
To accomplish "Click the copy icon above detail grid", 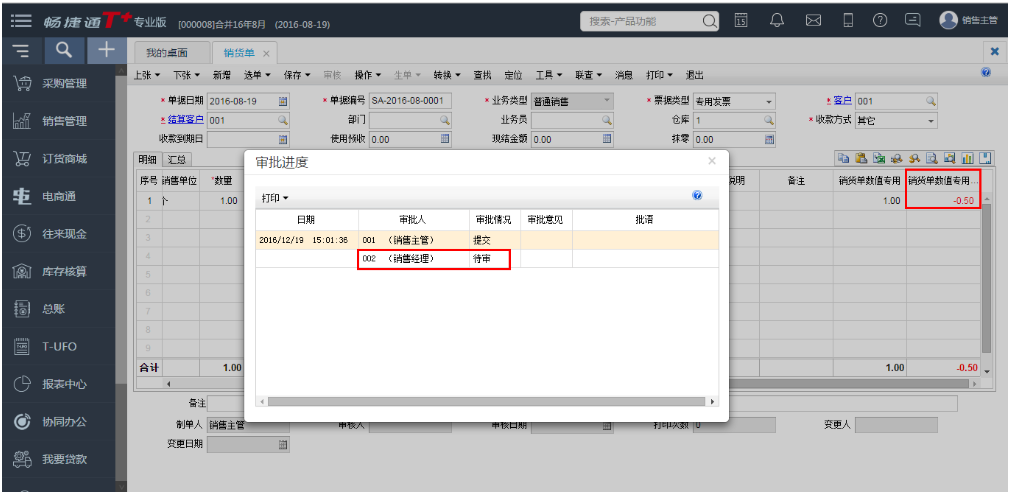I will (843, 158).
